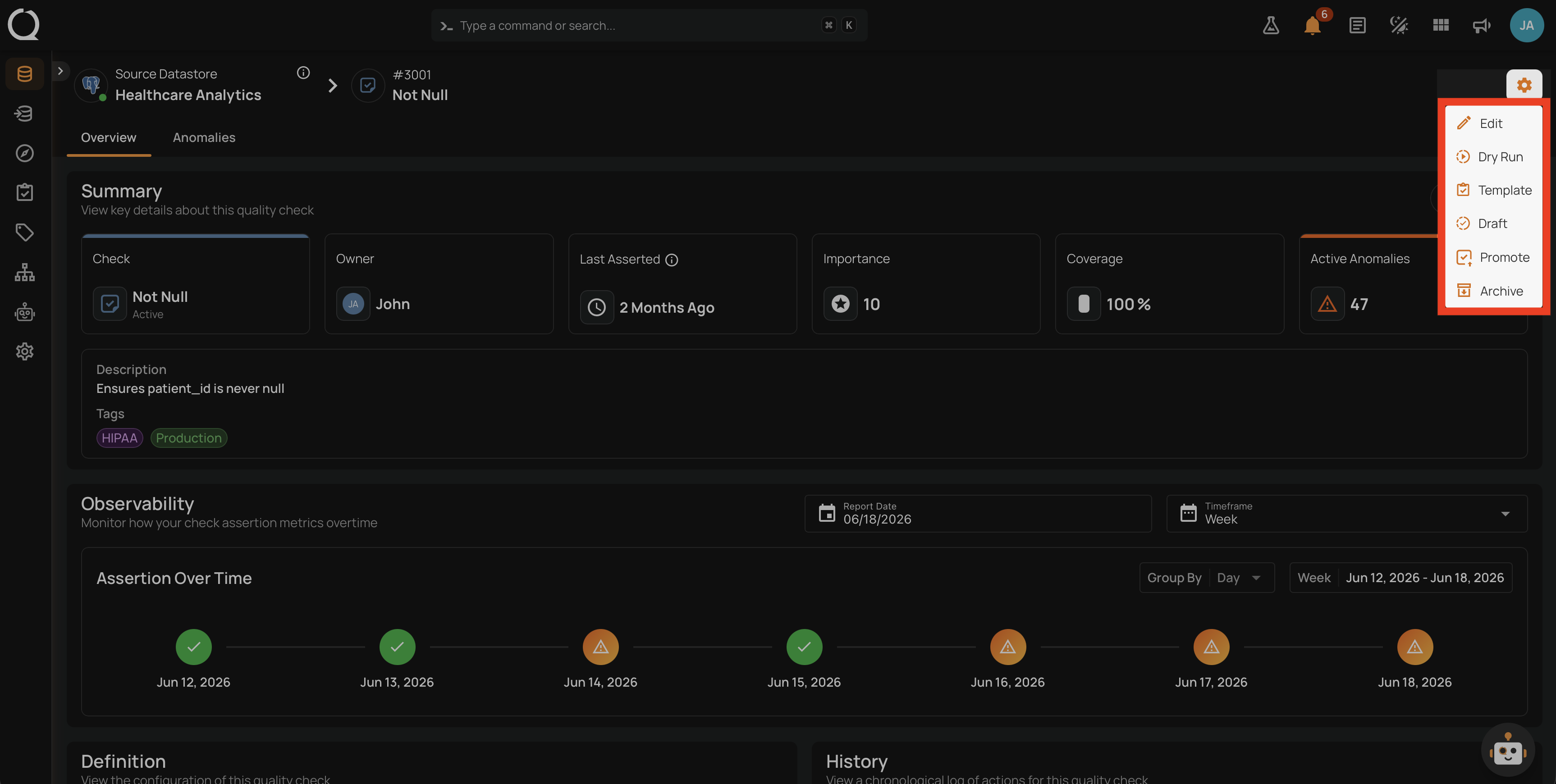Focus the command search field
The image size is (1556, 784).
(x=650, y=25)
